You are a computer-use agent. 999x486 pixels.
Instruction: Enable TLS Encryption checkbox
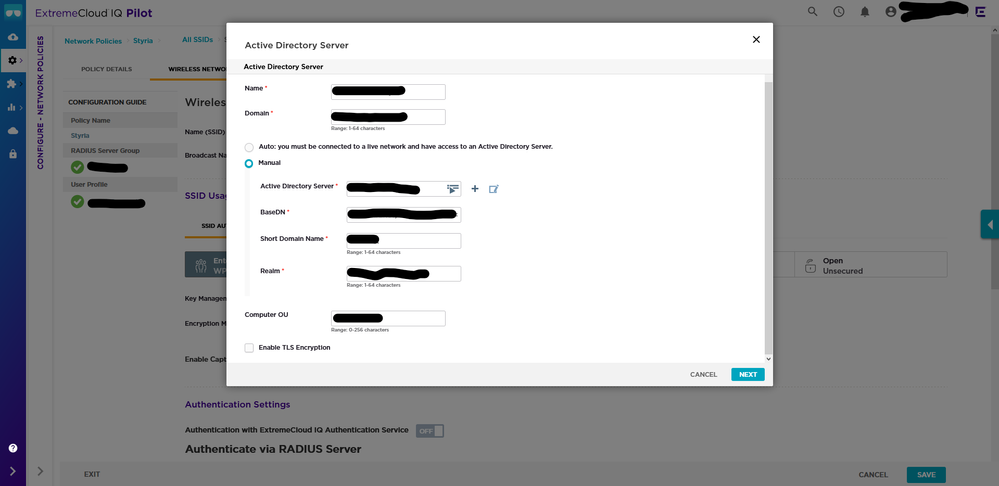249,348
